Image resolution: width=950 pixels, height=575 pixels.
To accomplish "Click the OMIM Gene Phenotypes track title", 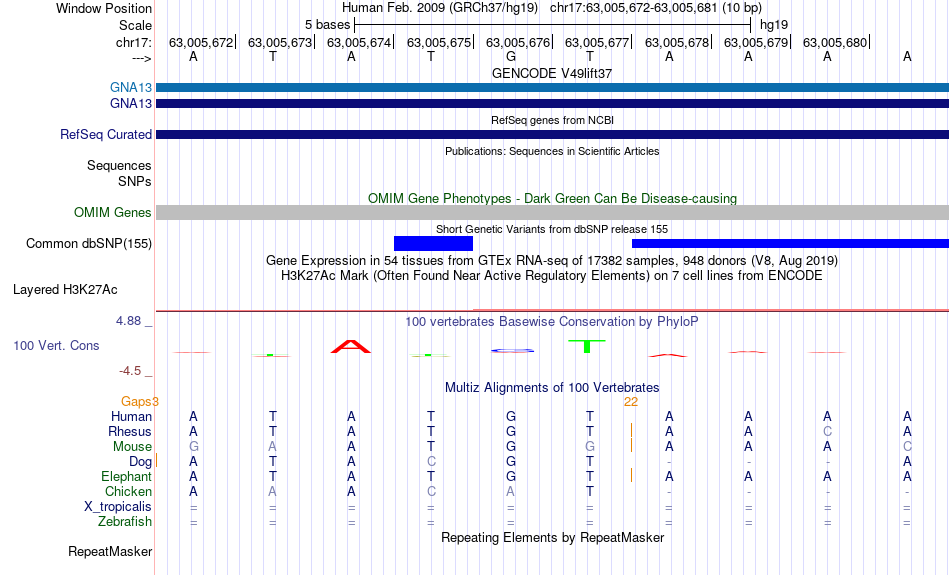I will coord(552,199).
